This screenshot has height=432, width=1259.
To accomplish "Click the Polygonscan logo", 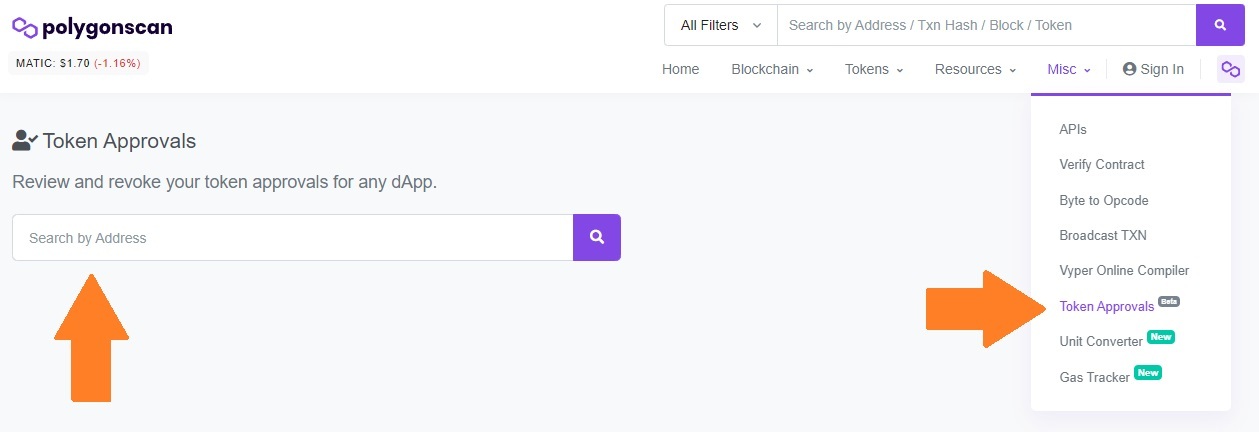I will [92, 27].
